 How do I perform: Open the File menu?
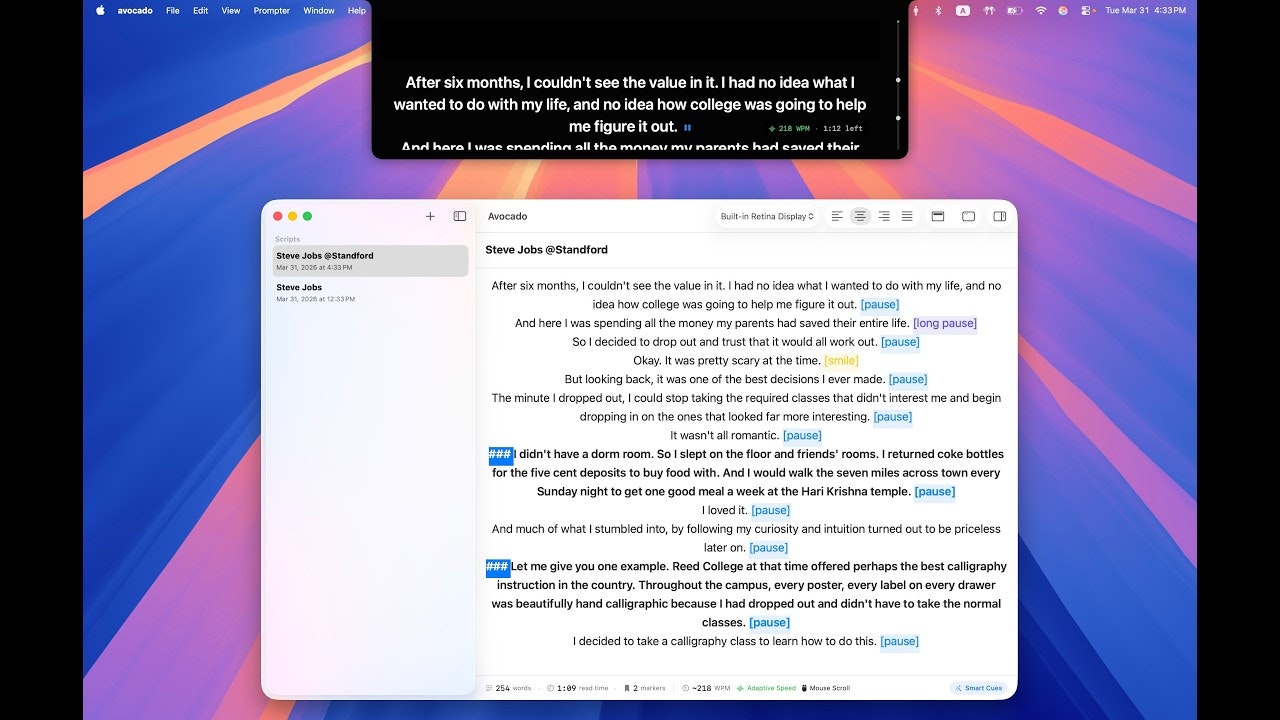[173, 10]
